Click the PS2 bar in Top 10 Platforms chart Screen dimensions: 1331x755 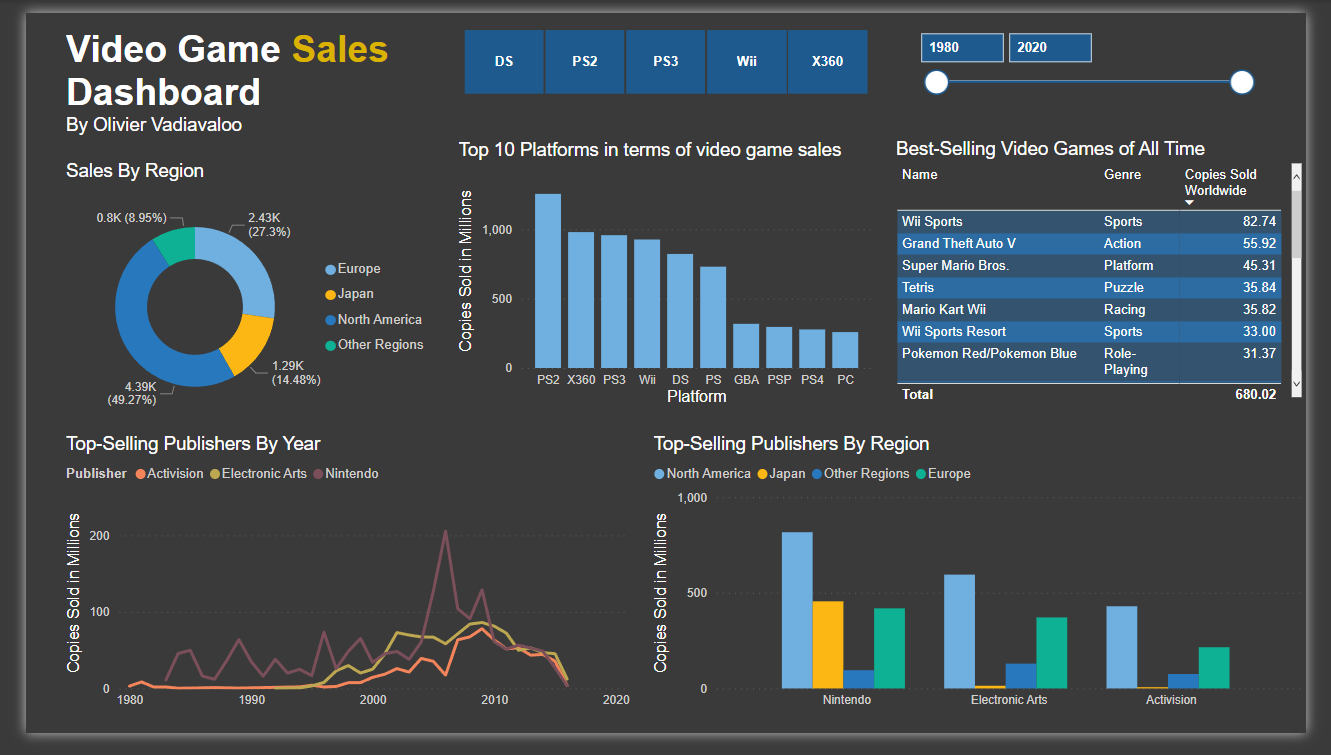547,280
